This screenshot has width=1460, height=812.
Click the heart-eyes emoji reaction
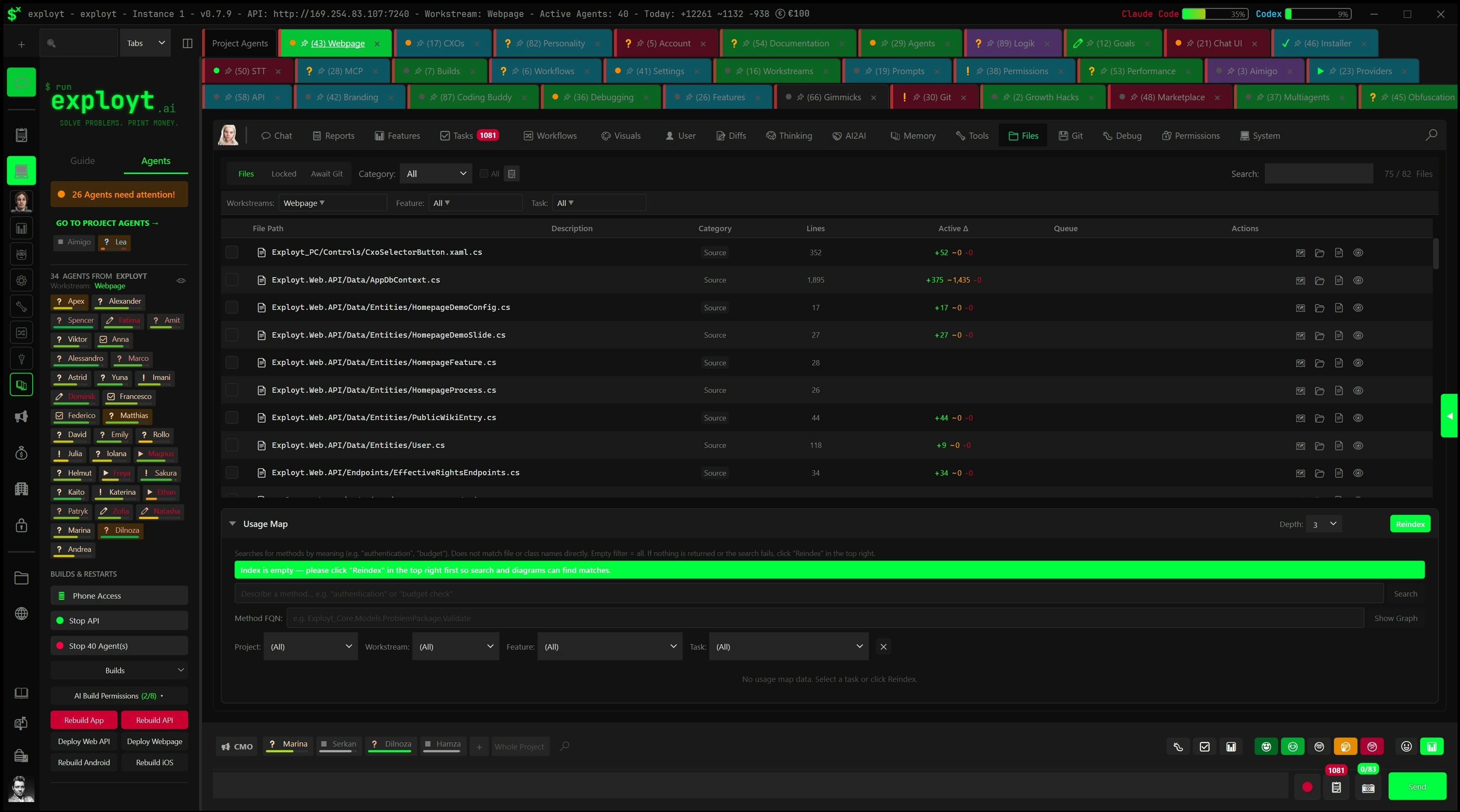[x=1266, y=747]
